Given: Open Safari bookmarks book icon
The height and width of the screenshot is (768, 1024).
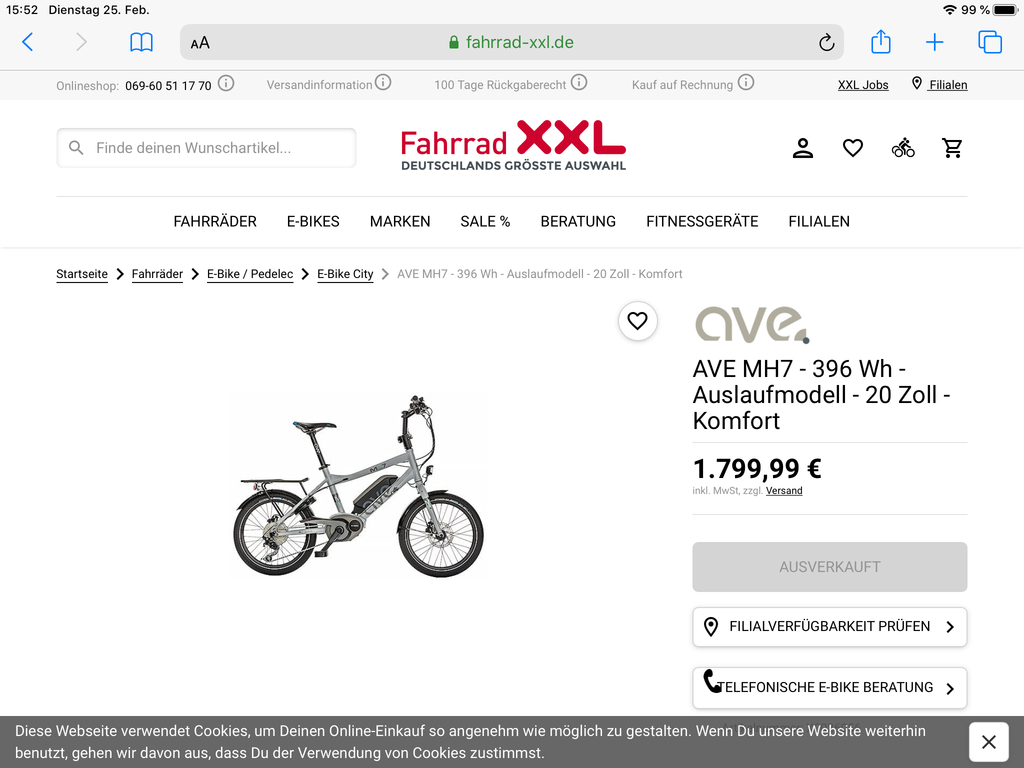Looking at the screenshot, I should pos(141,42).
